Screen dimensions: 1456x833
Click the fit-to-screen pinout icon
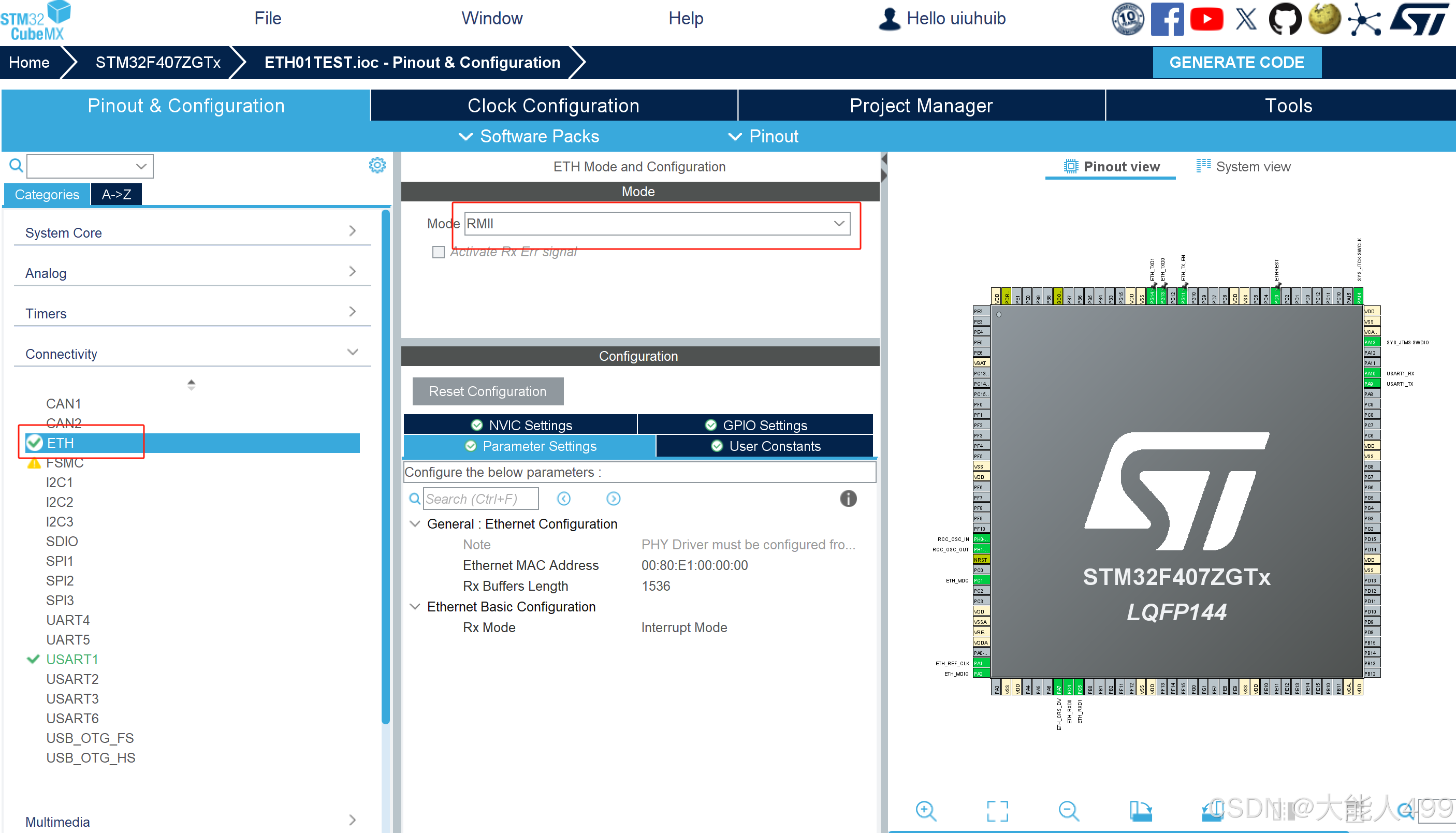pos(997,810)
